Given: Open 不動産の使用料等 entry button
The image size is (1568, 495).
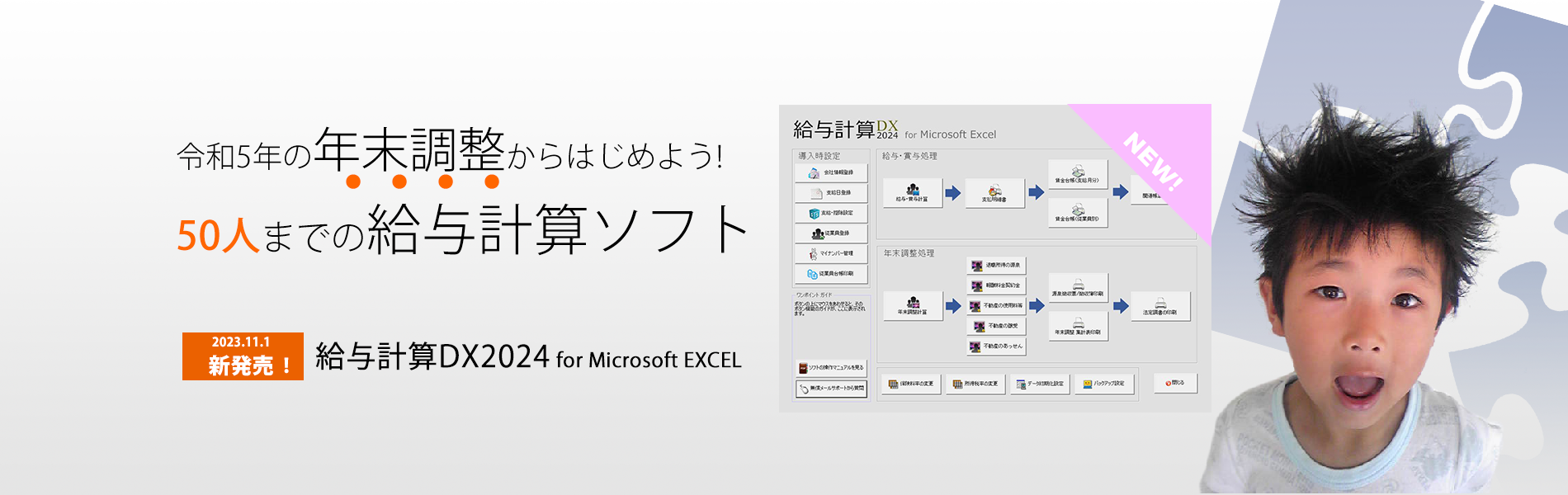Looking at the screenshot, I should tap(996, 305).
